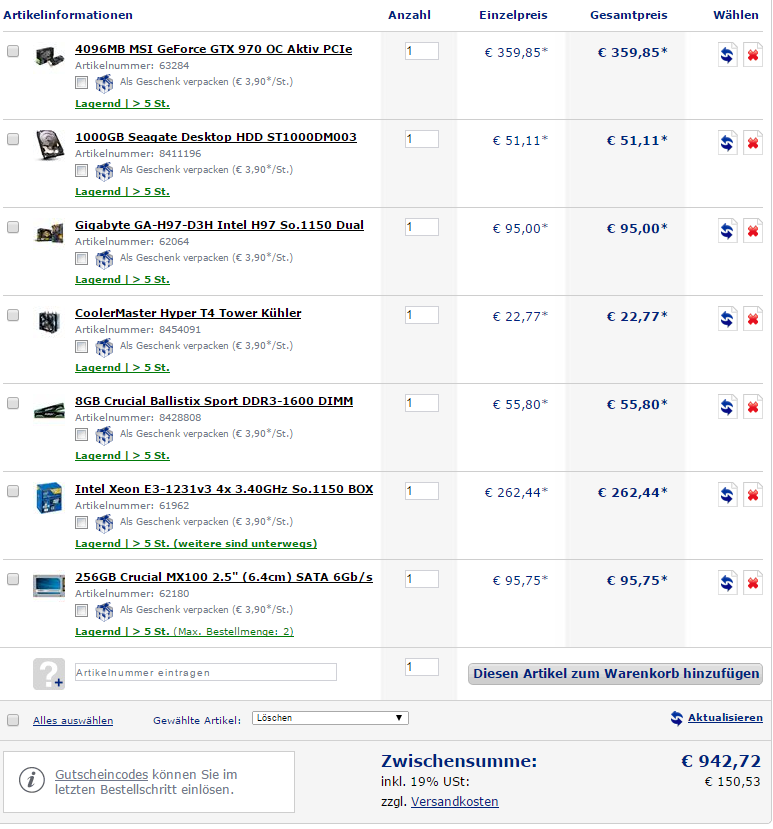Image resolution: width=773 pixels, height=829 pixels.
Task: Remove the MSI GeForce GTX 970 with its red X
Action: 752,54
